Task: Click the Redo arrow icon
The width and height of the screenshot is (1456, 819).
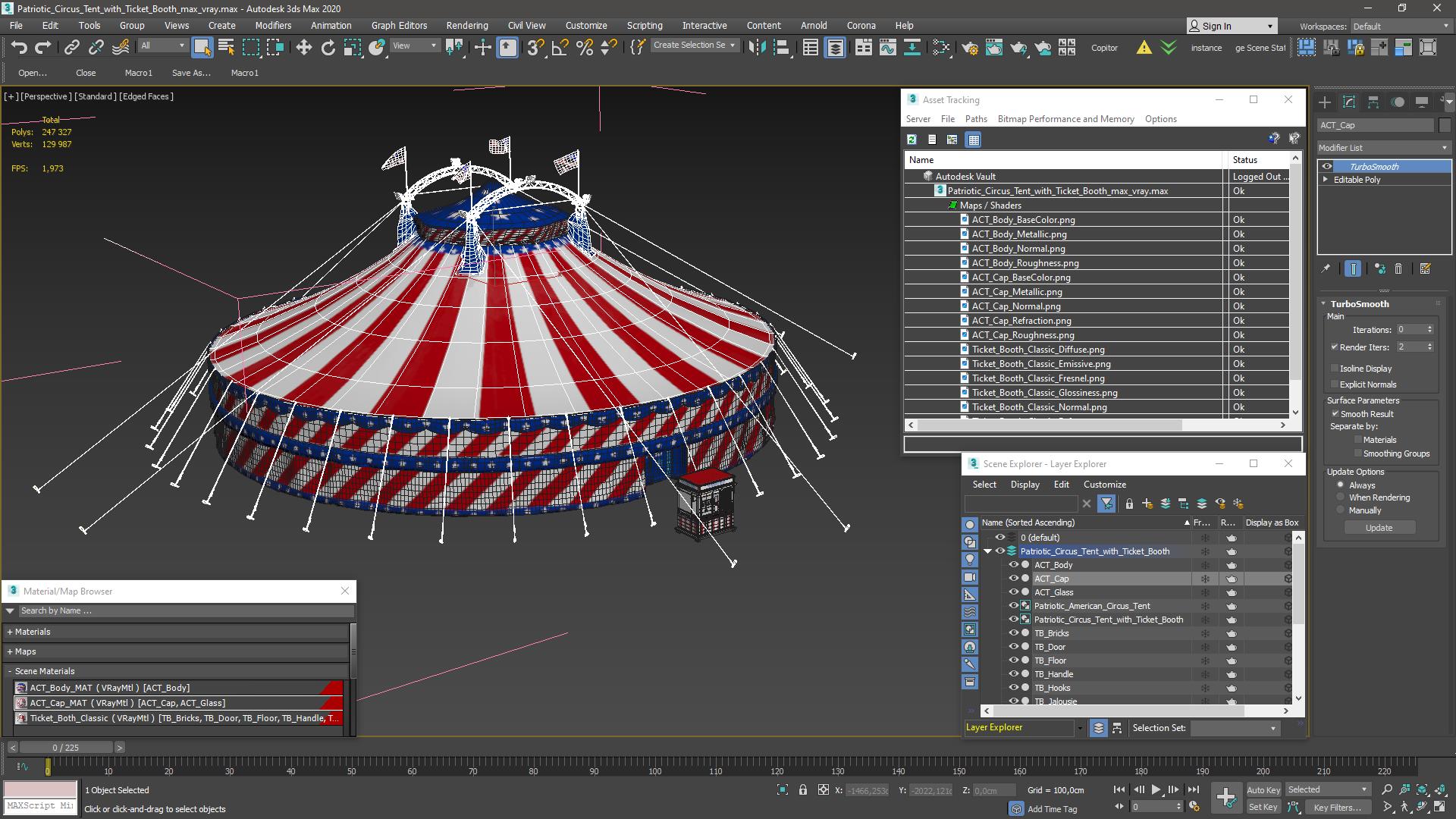Action: 43,48
